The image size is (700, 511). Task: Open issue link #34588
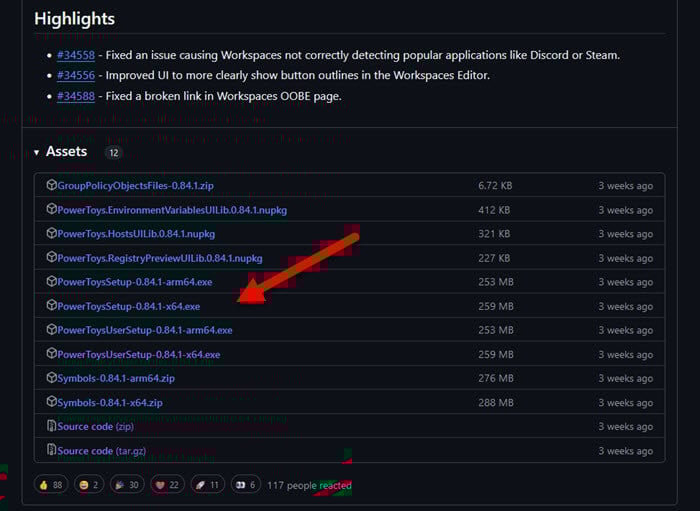coord(76,96)
